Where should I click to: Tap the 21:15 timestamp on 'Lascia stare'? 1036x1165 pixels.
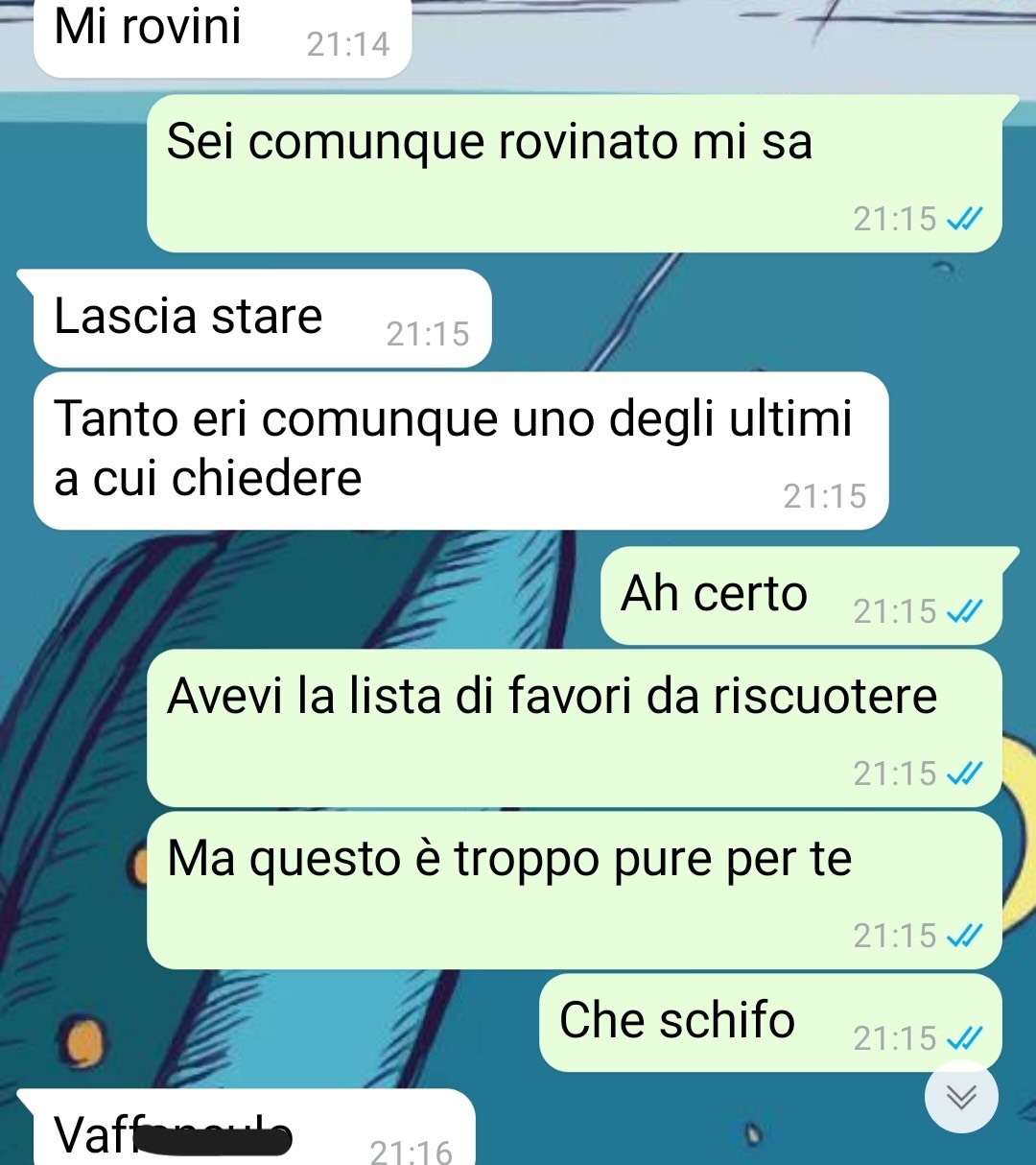pos(428,334)
